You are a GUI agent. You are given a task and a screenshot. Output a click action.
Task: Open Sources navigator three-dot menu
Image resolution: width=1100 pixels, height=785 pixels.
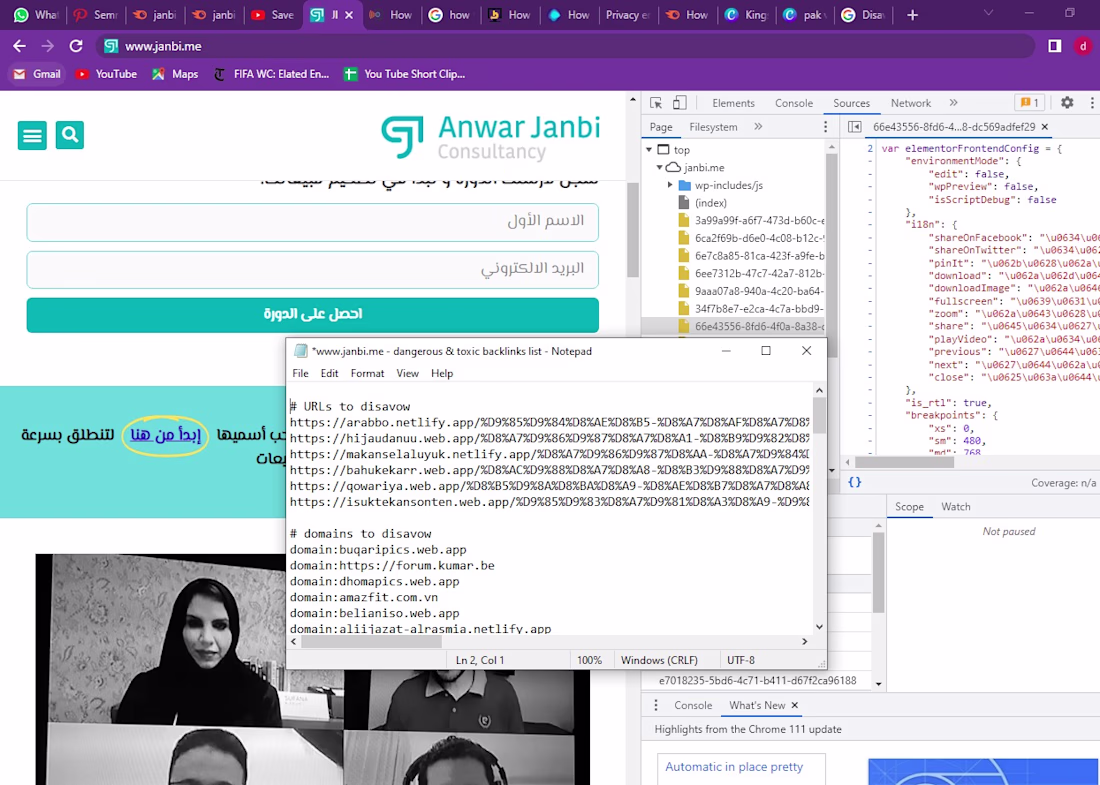point(825,127)
